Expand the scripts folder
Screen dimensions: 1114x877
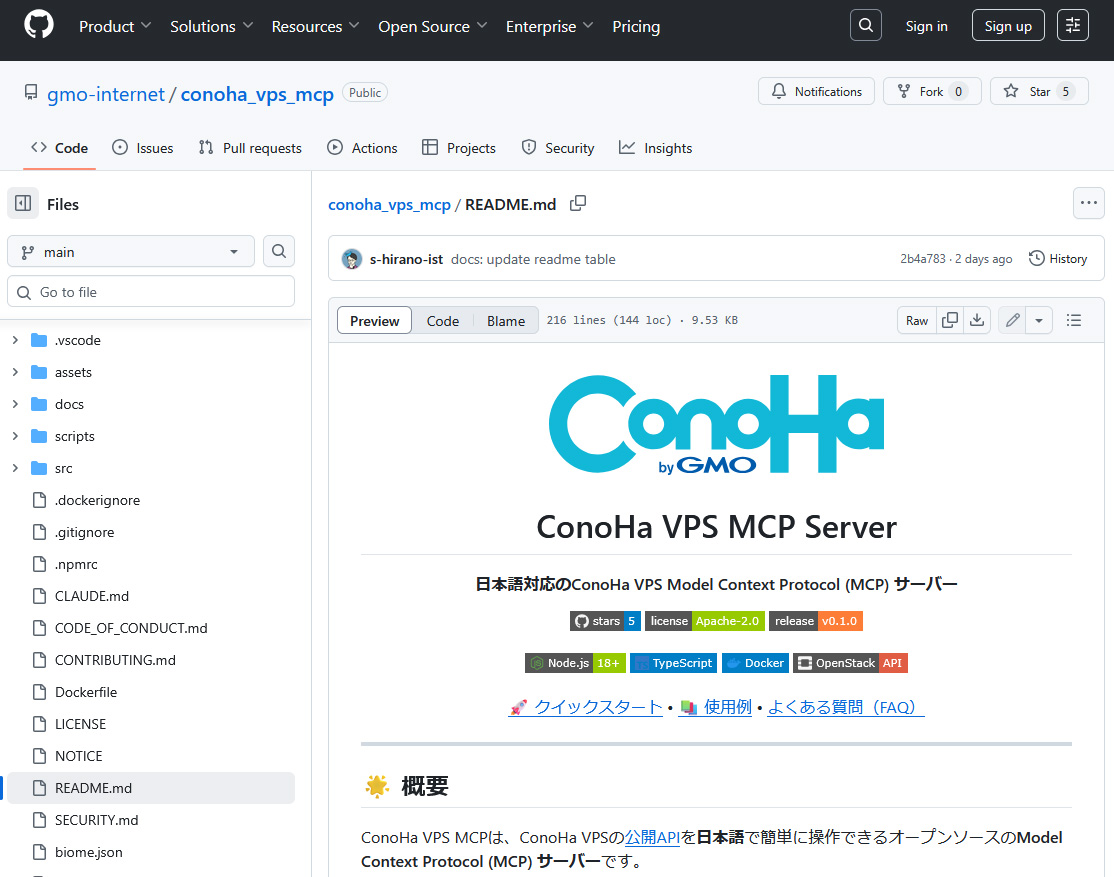tap(15, 436)
